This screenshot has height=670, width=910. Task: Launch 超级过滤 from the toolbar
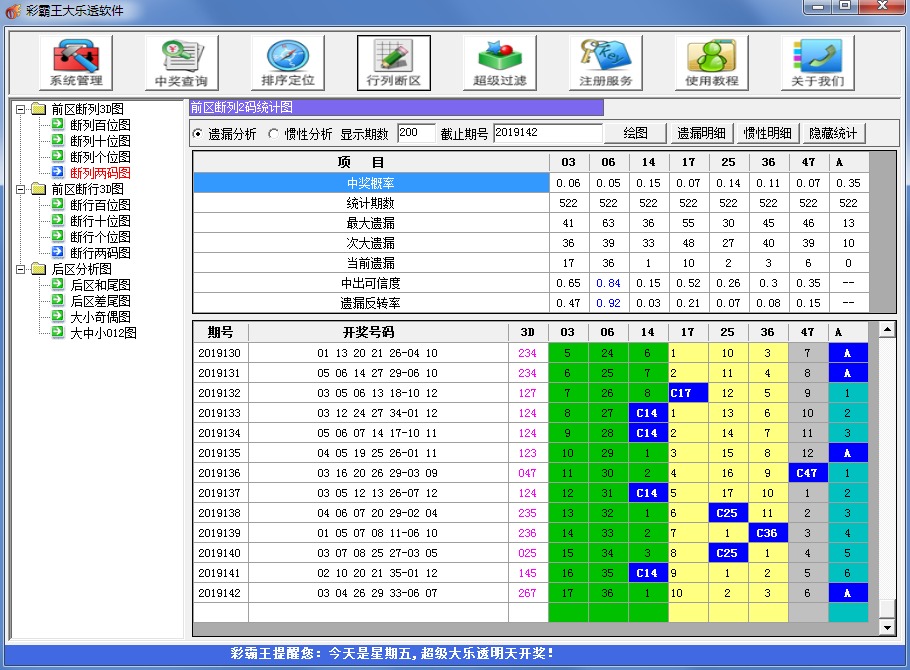click(498, 60)
